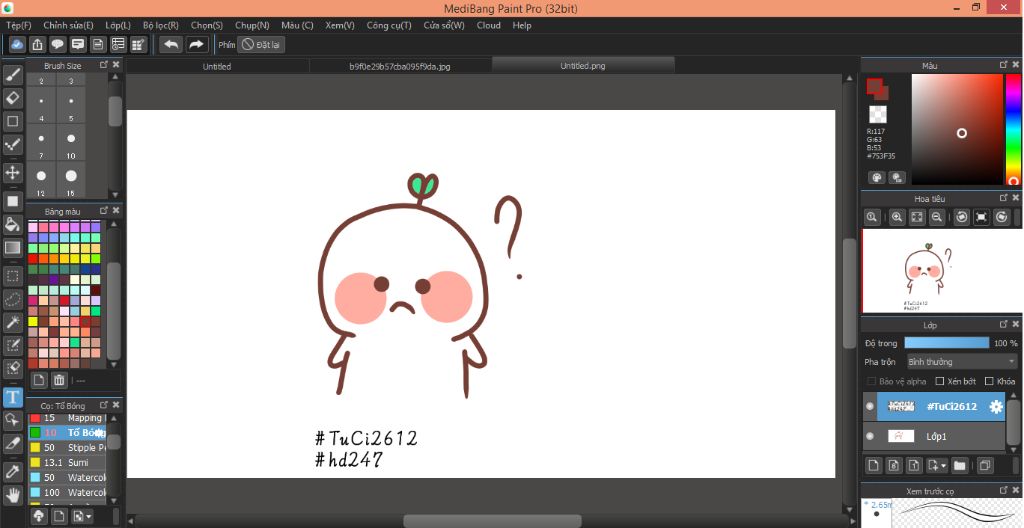Select the Eraser tool
Screen dimensions: 1024x528
[x=12, y=98]
